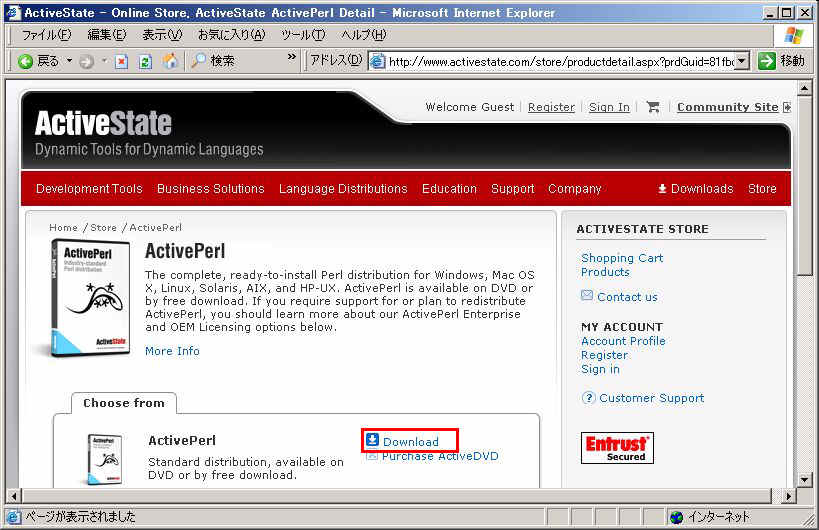Click the Sign In link in header
The width and height of the screenshot is (819, 530).
coord(609,107)
